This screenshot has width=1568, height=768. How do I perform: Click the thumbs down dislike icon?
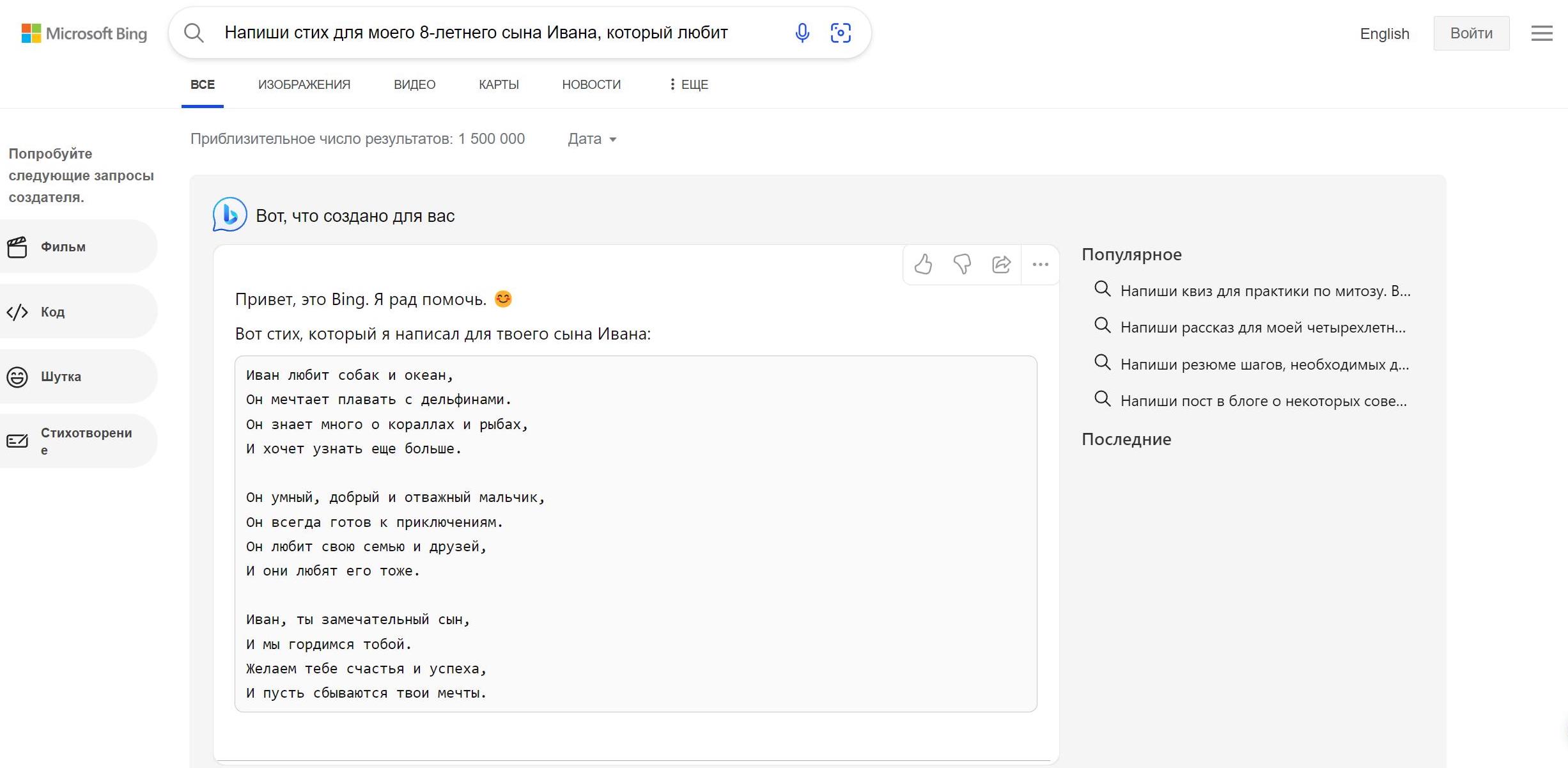click(x=962, y=264)
